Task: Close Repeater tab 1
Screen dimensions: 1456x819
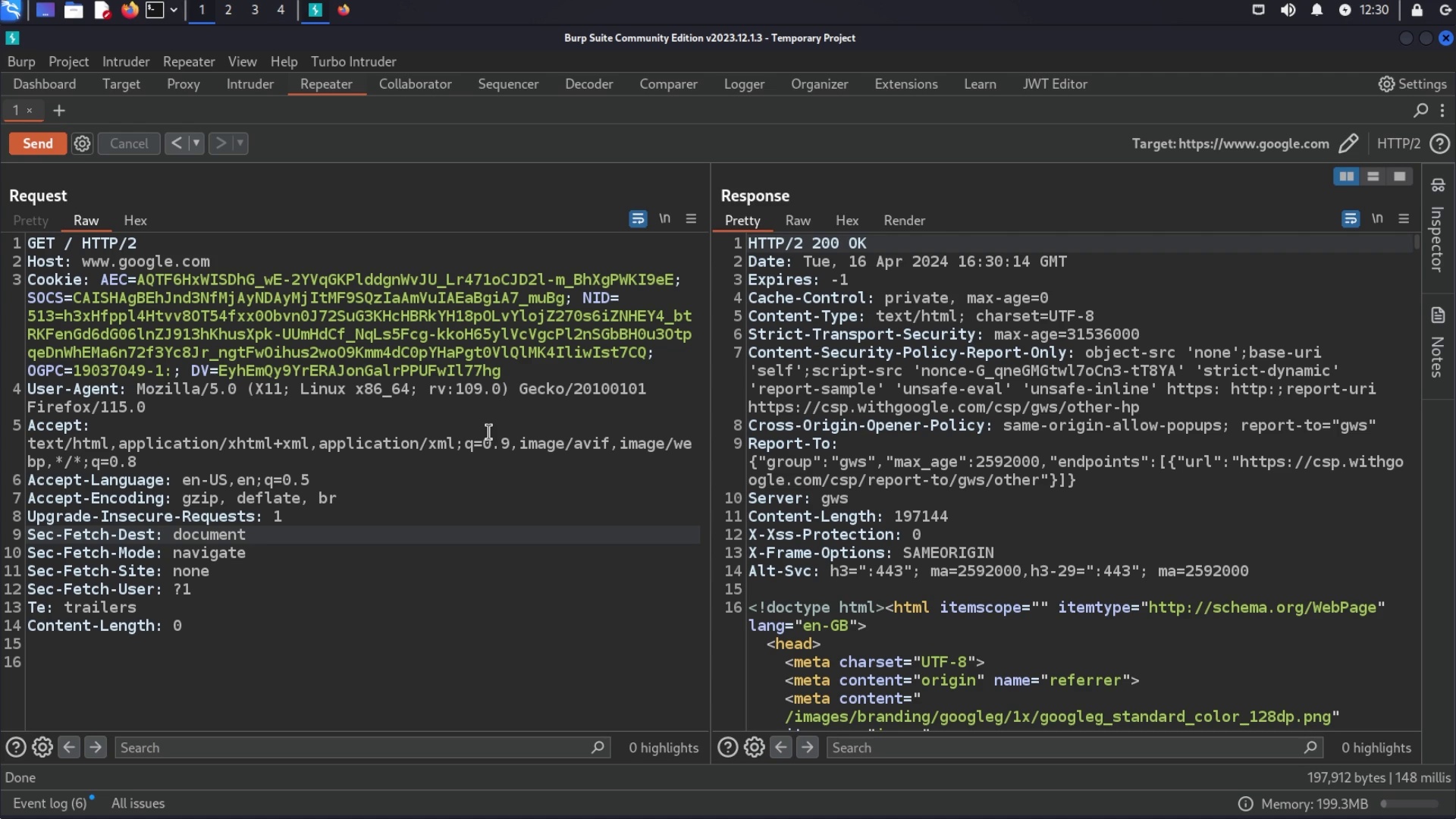Action: 30,111
